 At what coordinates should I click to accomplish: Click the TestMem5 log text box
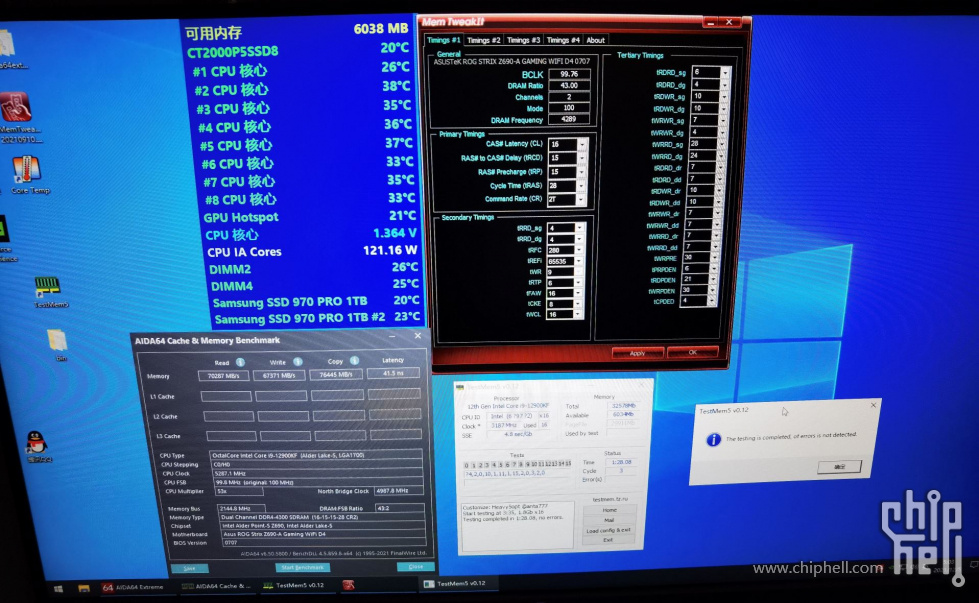pyautogui.click(x=517, y=525)
